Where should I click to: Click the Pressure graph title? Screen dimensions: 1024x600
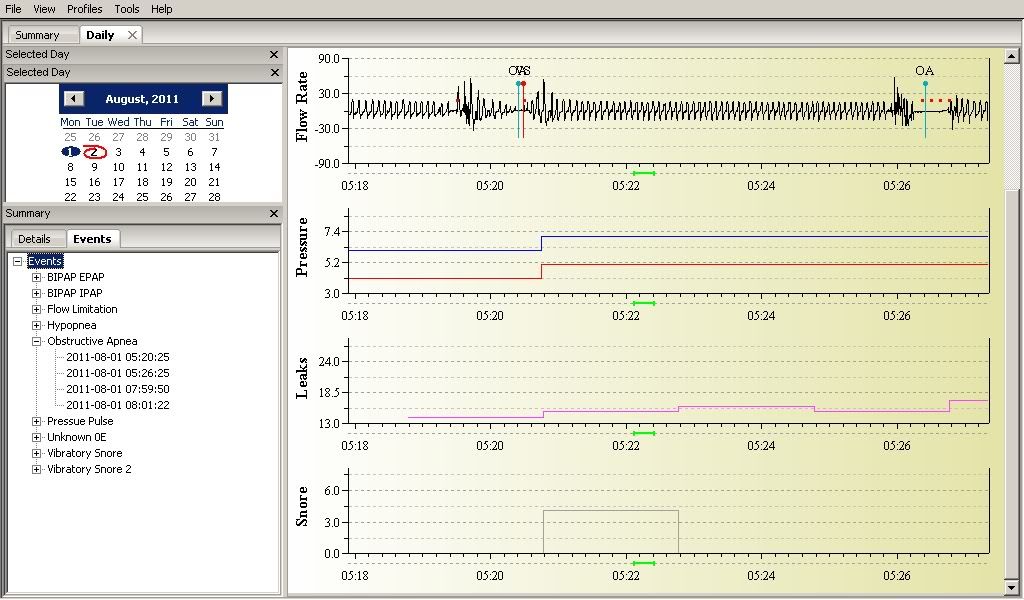tap(302, 247)
